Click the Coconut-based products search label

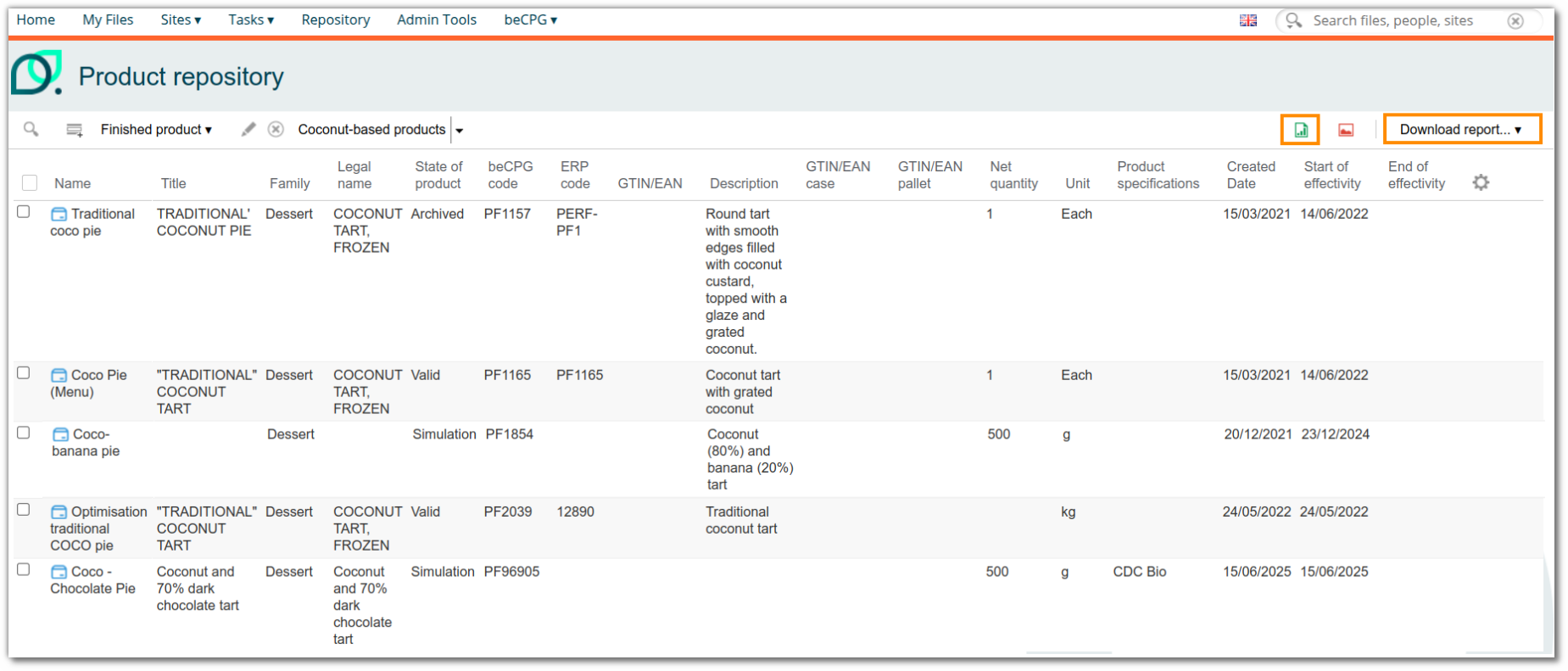371,129
